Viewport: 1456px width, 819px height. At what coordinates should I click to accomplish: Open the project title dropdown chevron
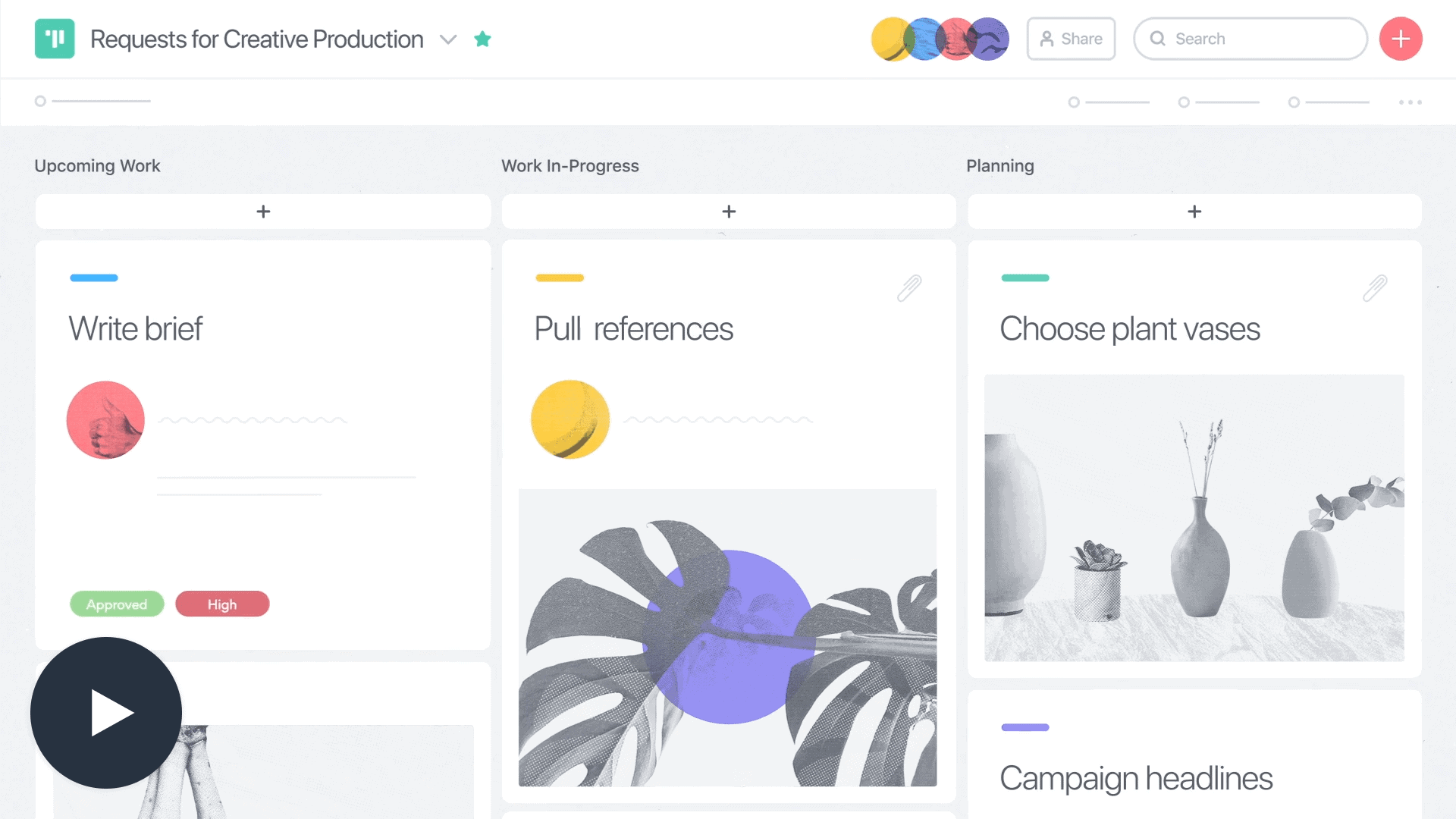448,39
